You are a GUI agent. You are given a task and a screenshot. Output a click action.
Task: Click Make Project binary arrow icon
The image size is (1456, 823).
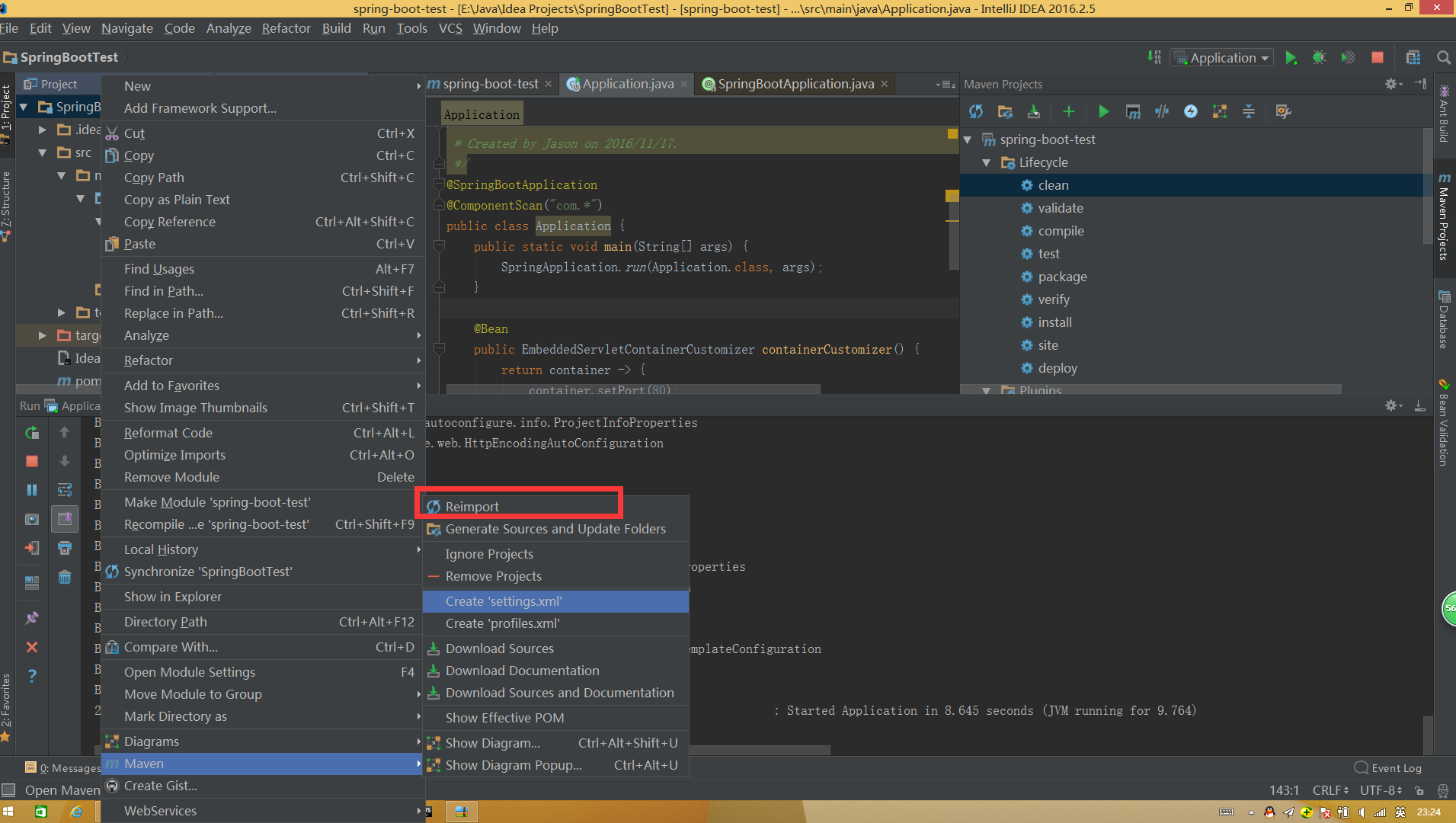pyautogui.click(x=1154, y=58)
